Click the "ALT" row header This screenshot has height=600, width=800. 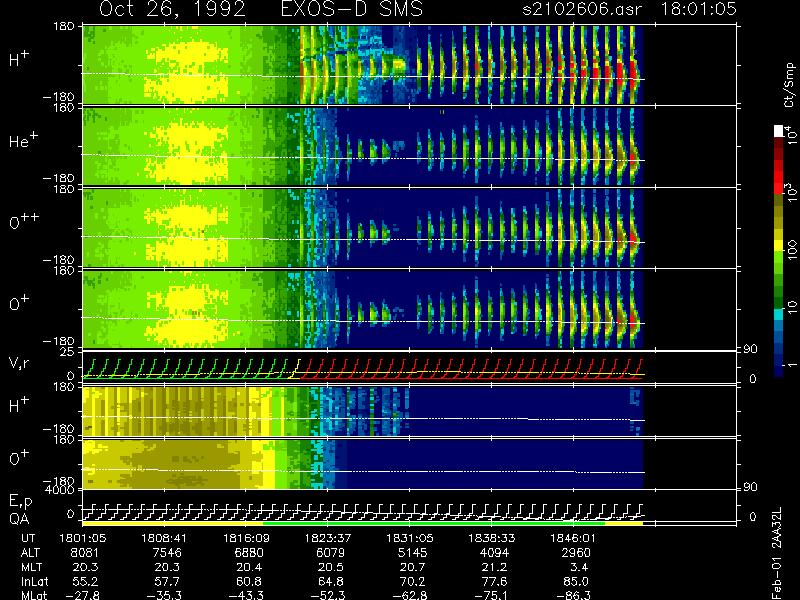tap(30, 553)
